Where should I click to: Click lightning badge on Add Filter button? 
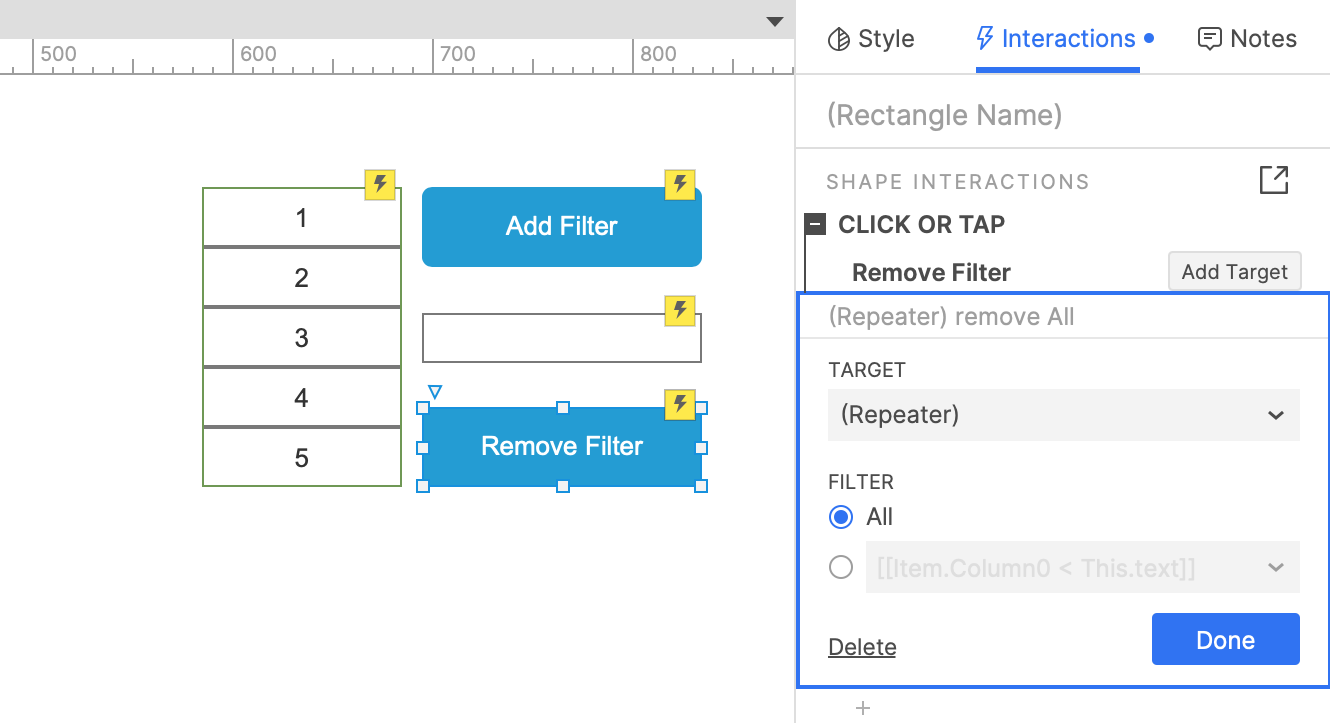[x=680, y=185]
